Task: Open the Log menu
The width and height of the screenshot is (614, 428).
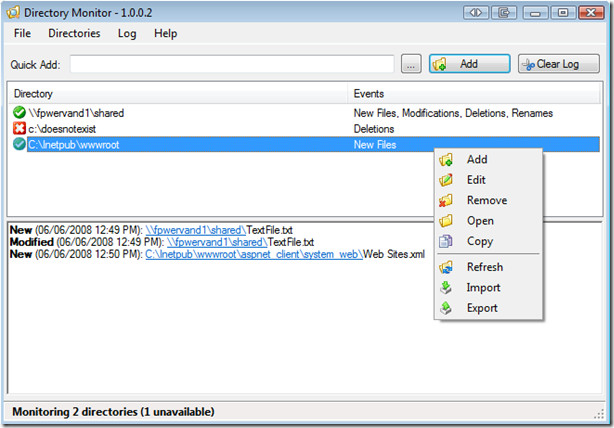Action: [127, 34]
